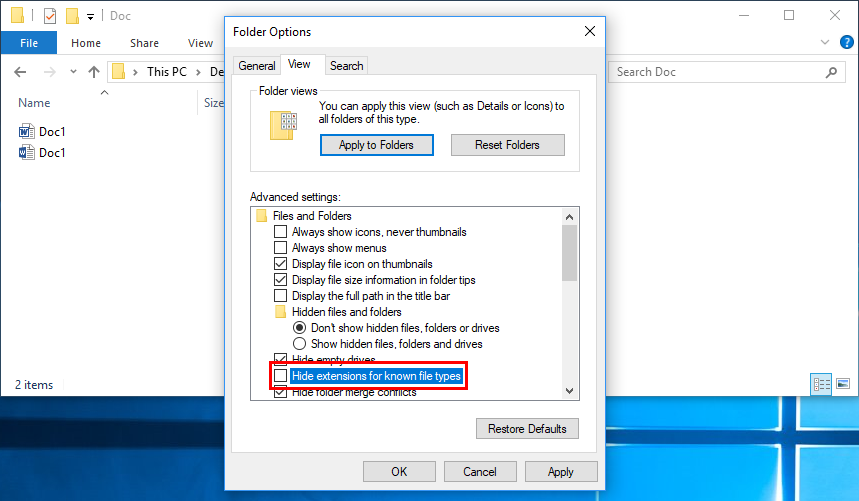Viewport: 859px width, 501px height.
Task: Switch to the General tab
Action: coord(256,66)
